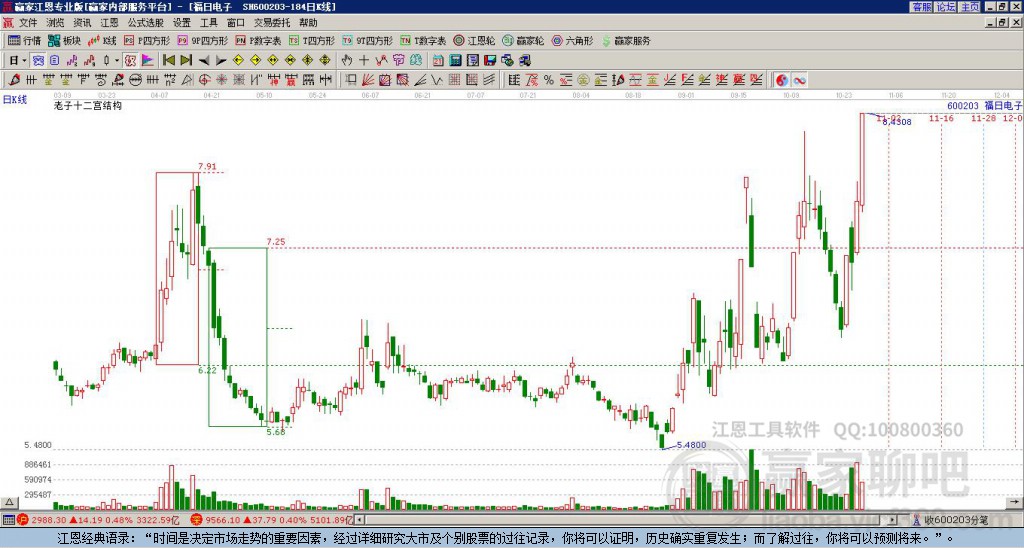1024x548 pixels.
Task: Select the Gann fan lines tool
Action: 368,80
